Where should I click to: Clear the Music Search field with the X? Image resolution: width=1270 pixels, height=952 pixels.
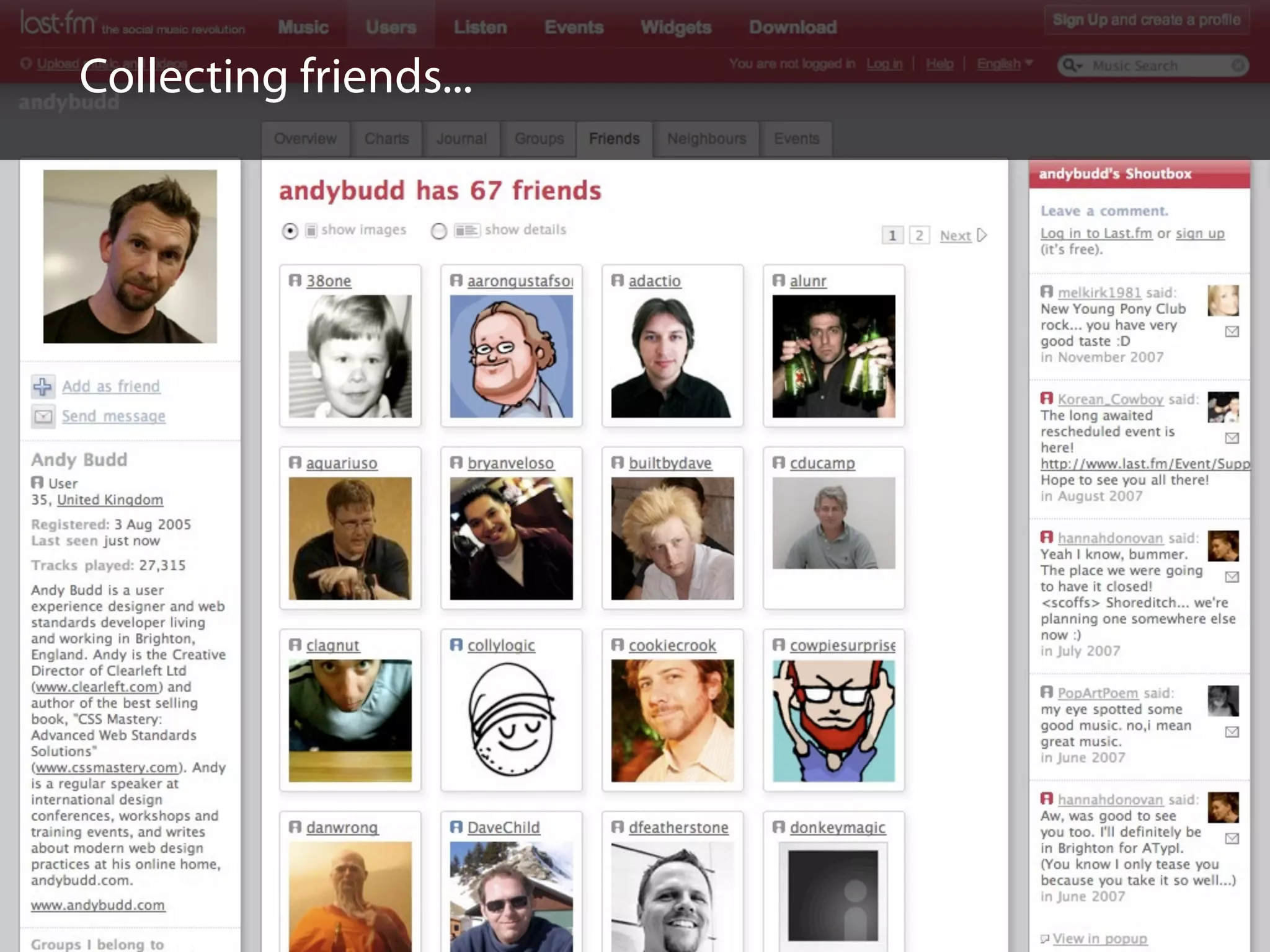[1237, 65]
